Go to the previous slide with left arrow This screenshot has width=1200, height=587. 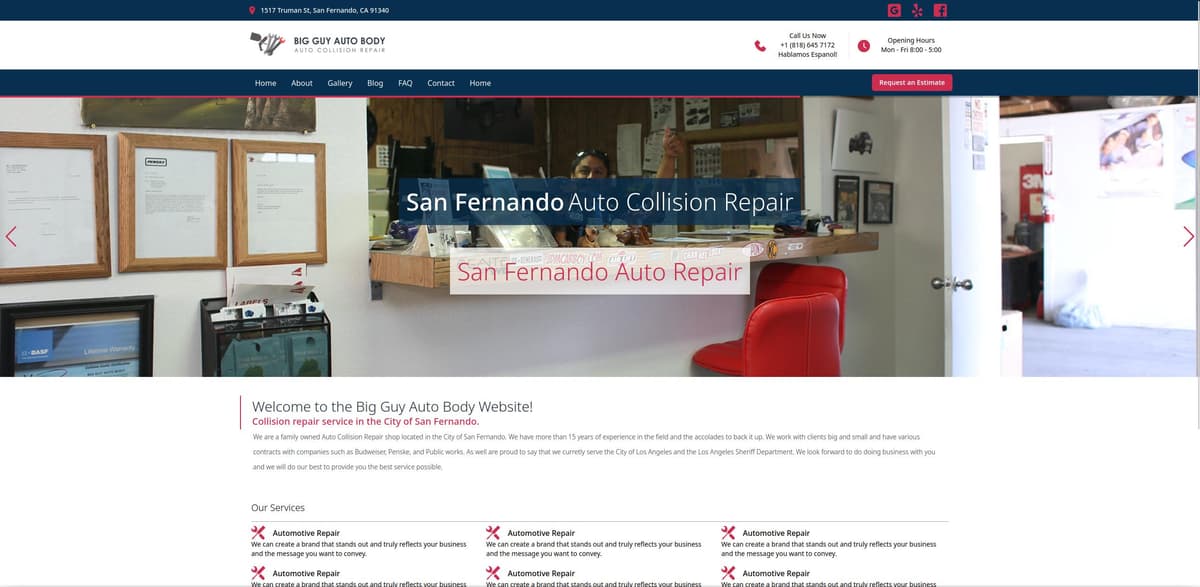point(11,237)
